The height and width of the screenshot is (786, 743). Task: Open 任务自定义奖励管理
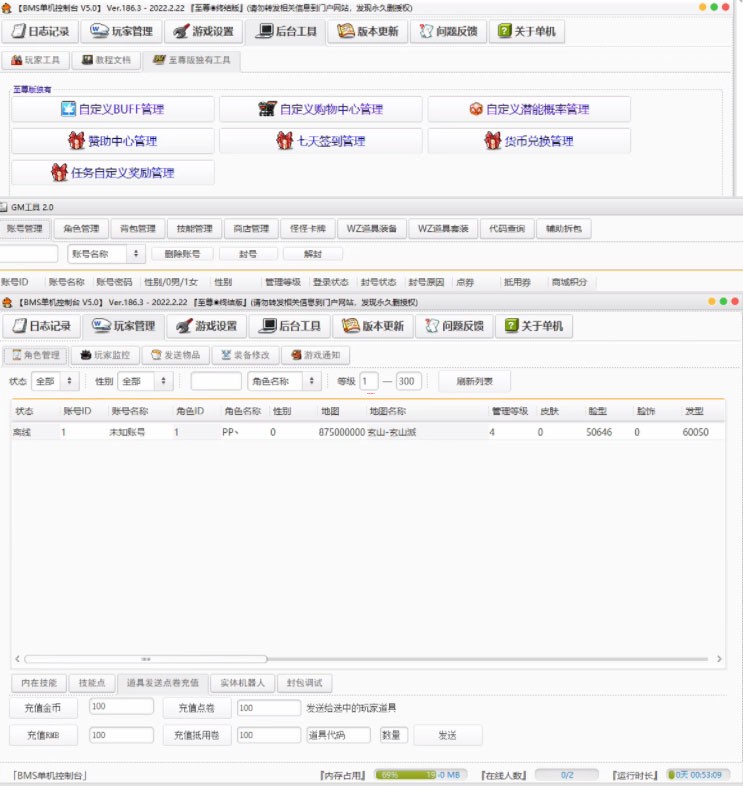pyautogui.click(x=113, y=172)
